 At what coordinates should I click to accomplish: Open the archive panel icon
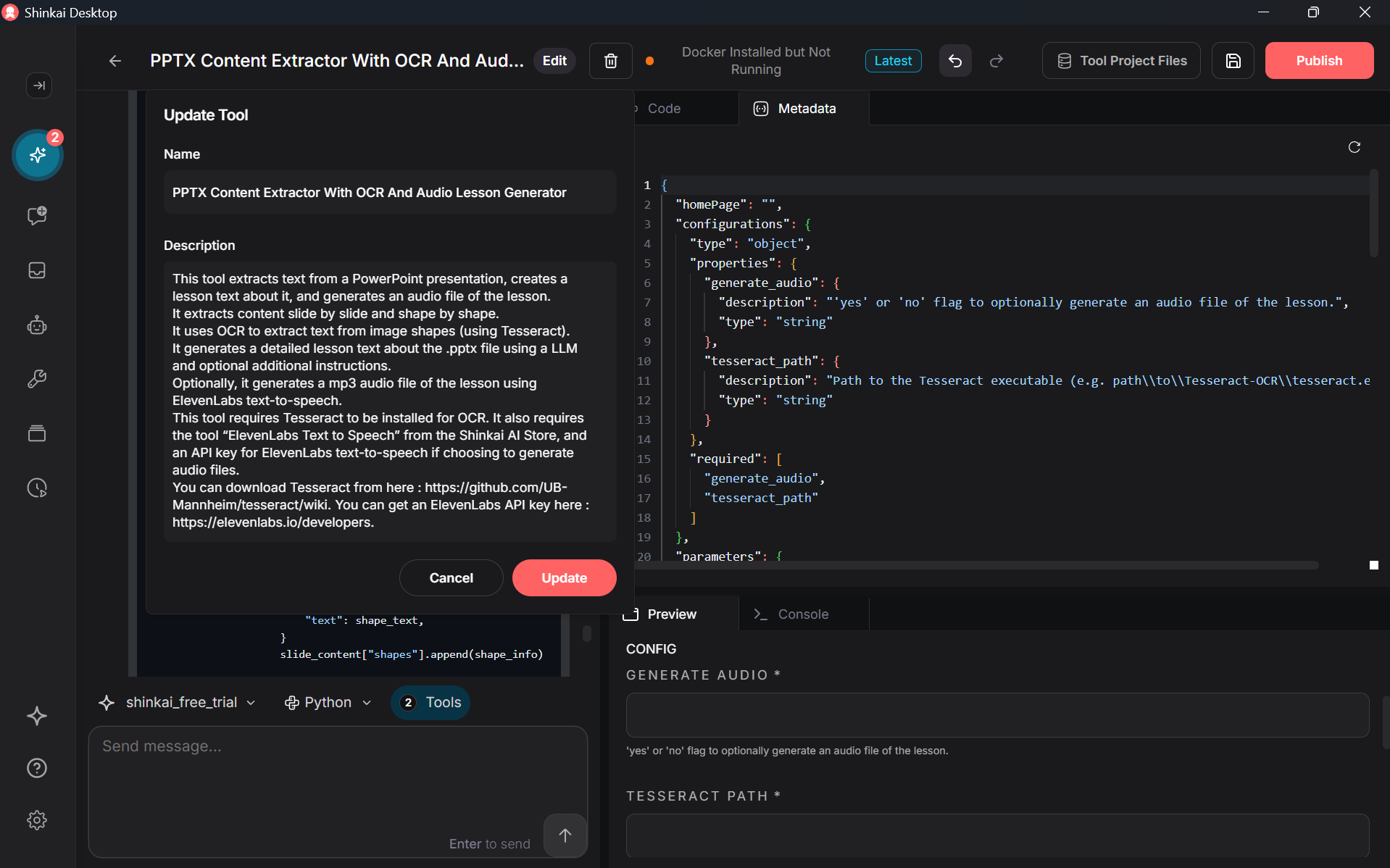click(37, 433)
